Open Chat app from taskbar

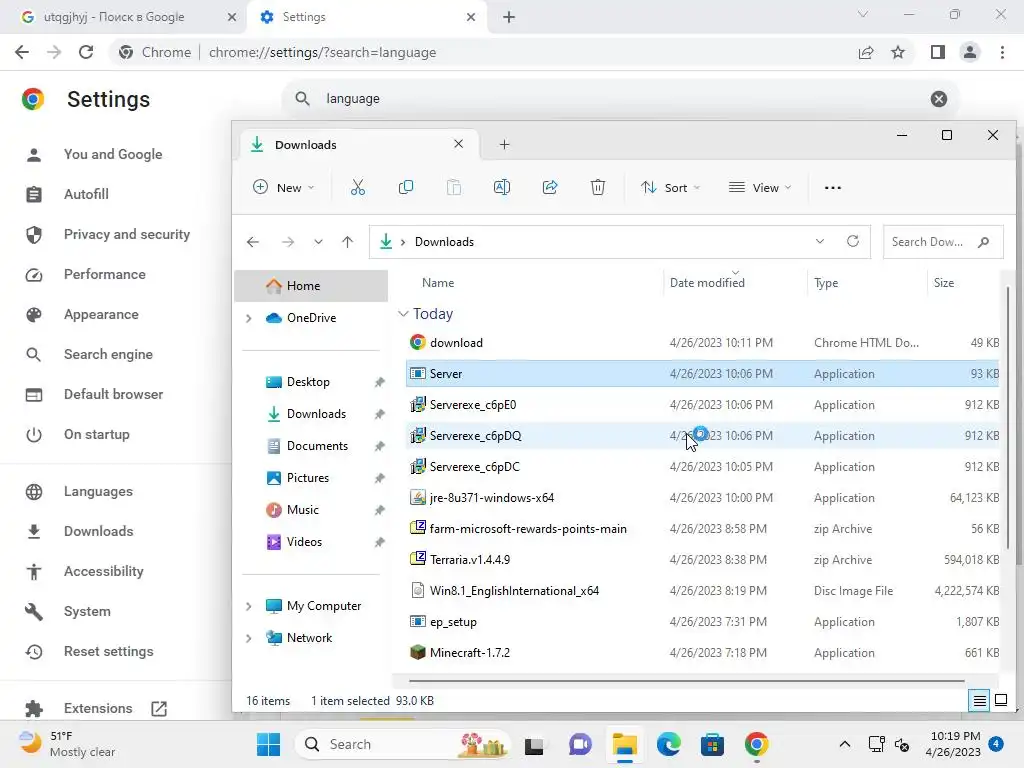pyautogui.click(x=580, y=744)
